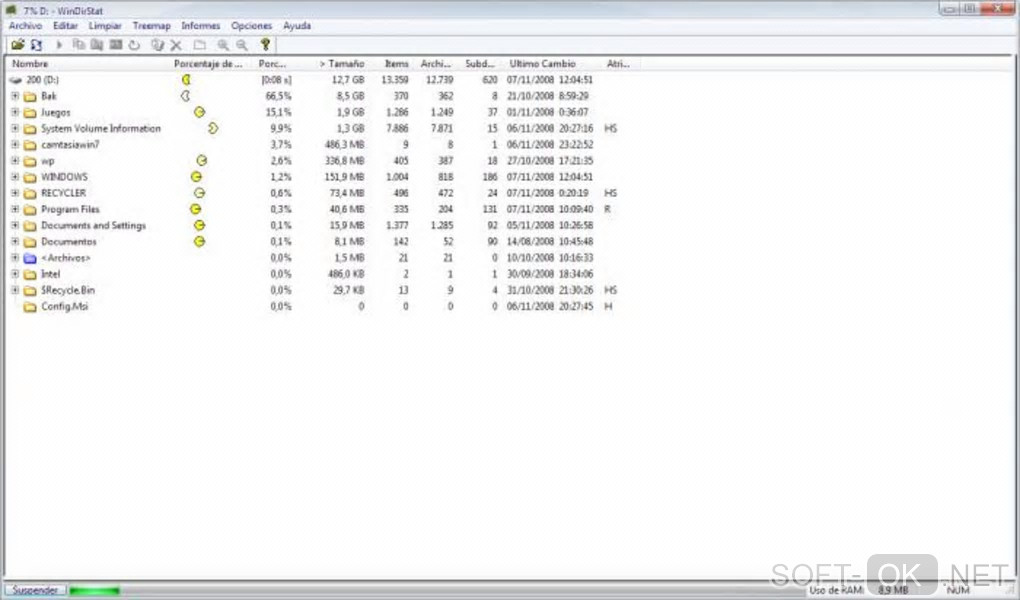The height and width of the screenshot is (600, 1020).
Task: Click the Suspender button
Action: pyautogui.click(x=35, y=590)
